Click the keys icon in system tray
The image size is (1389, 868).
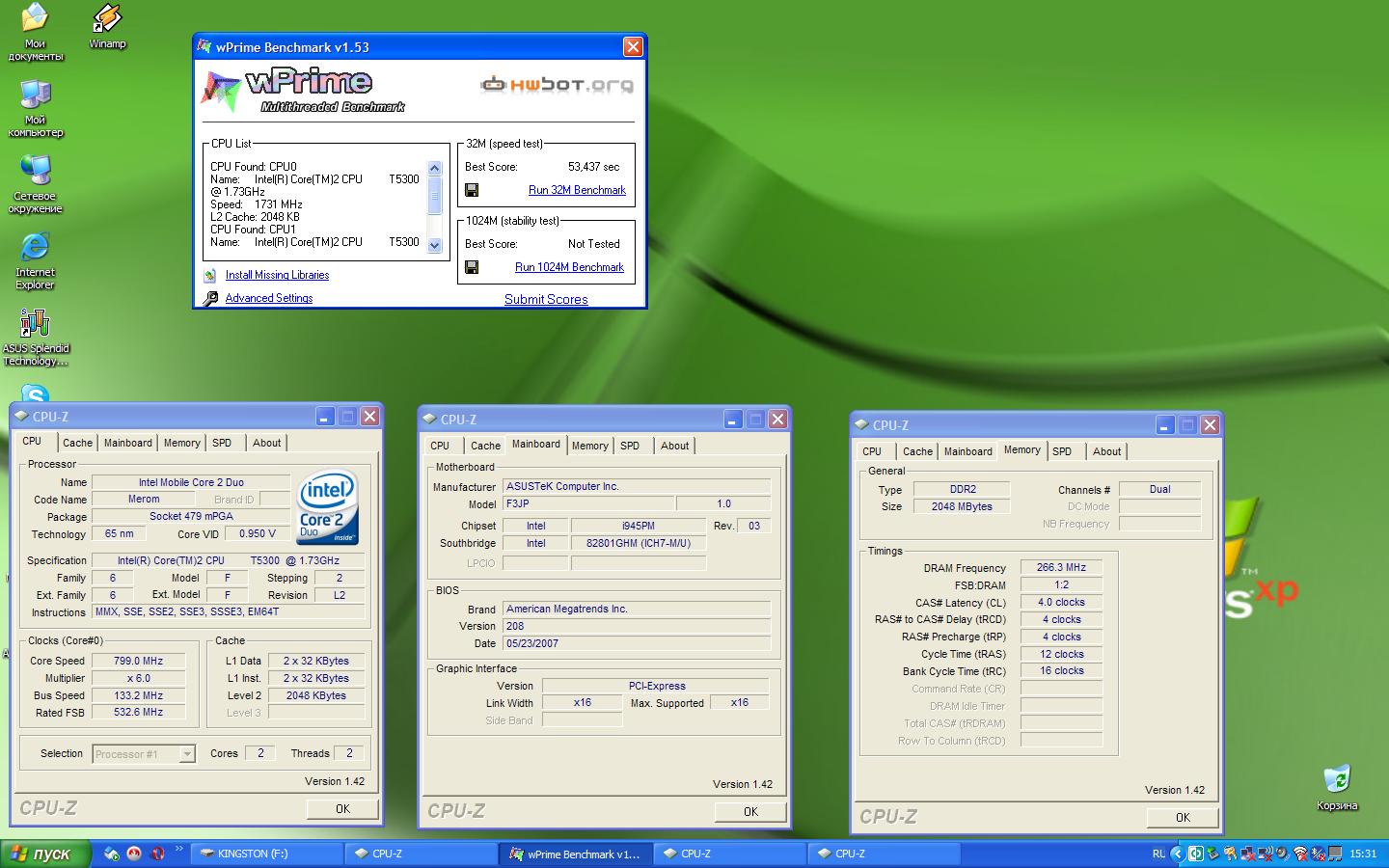point(1230,854)
